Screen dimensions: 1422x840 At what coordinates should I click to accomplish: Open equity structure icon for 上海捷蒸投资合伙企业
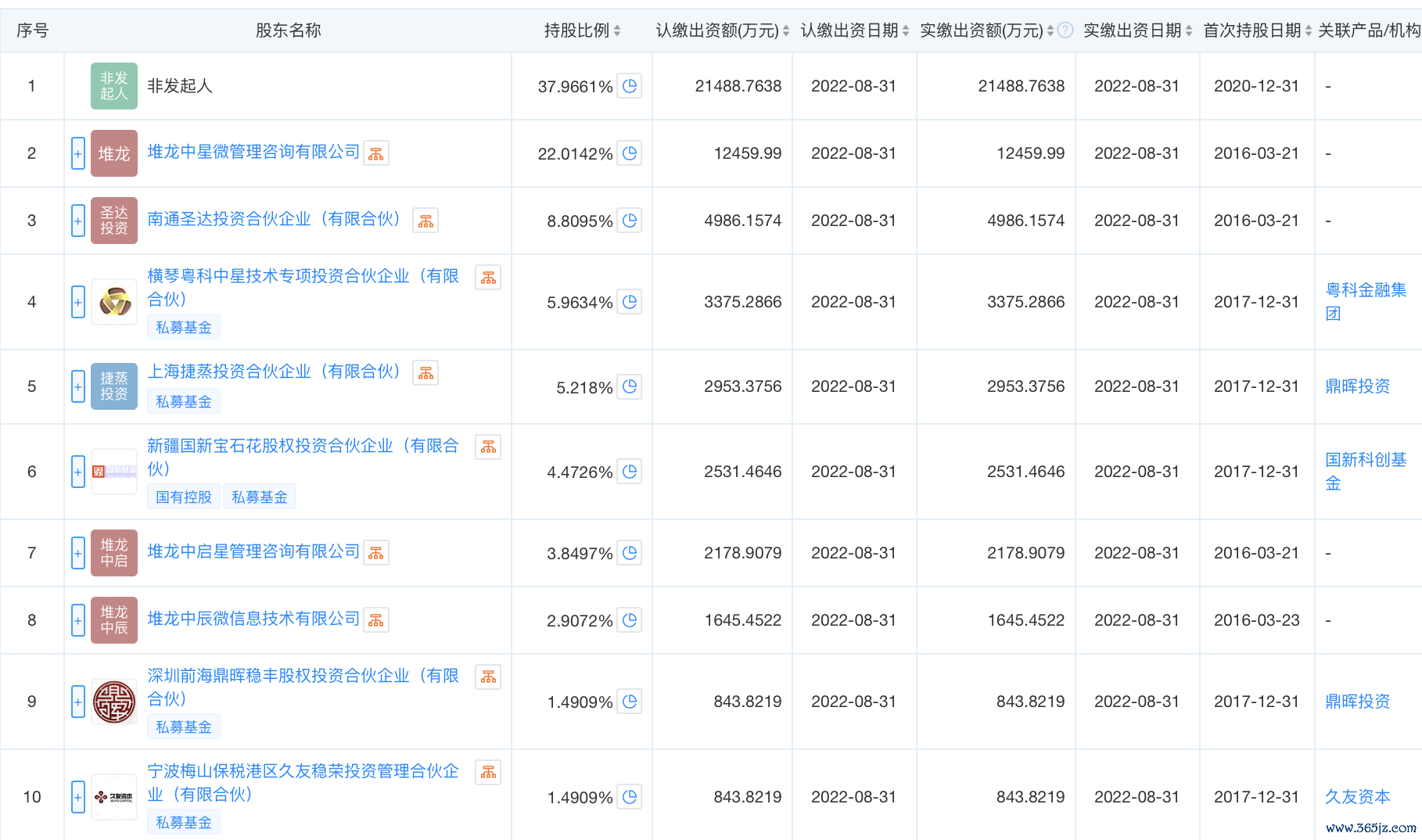426,374
